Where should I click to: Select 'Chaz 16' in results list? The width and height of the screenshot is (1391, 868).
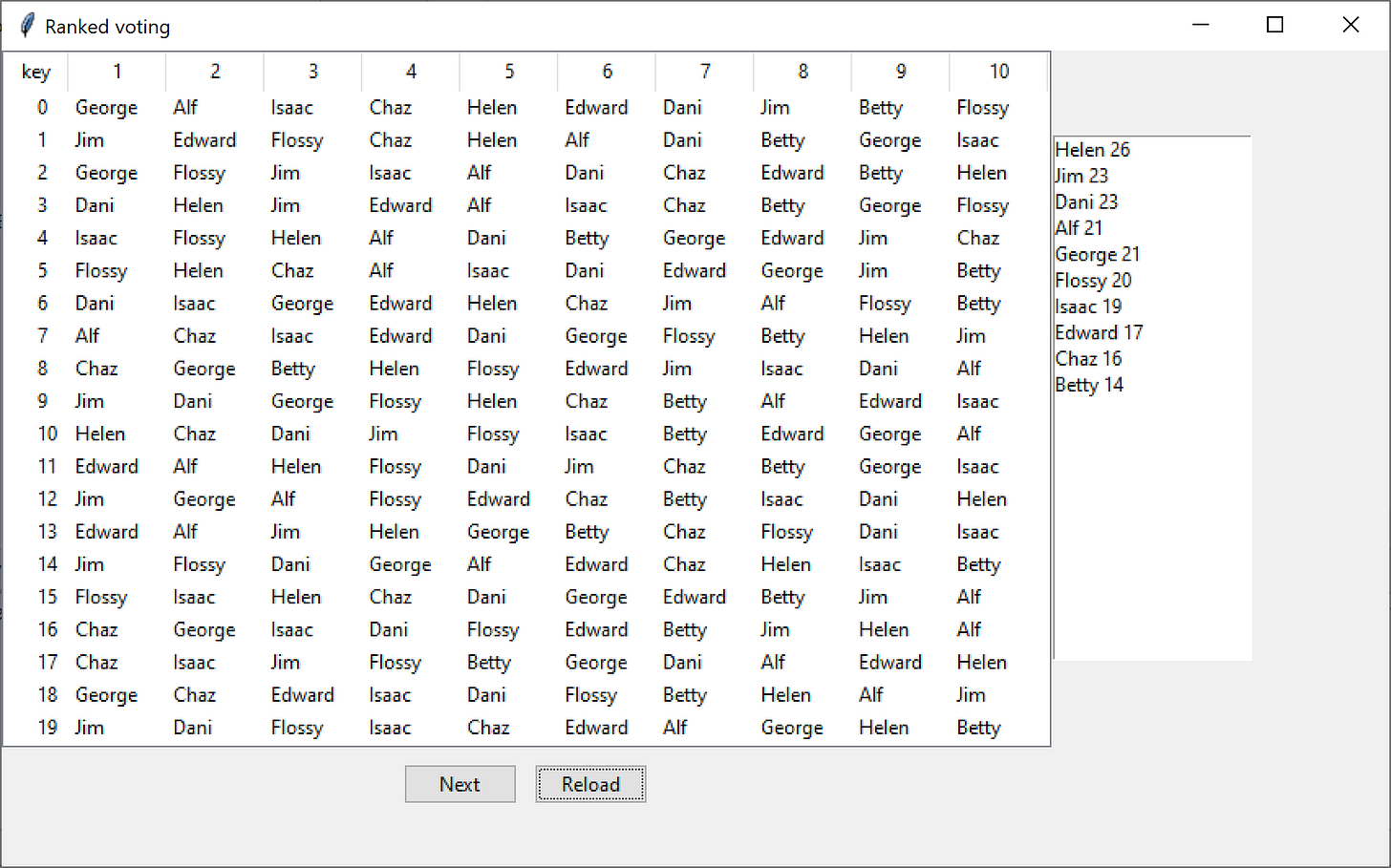tap(1088, 358)
